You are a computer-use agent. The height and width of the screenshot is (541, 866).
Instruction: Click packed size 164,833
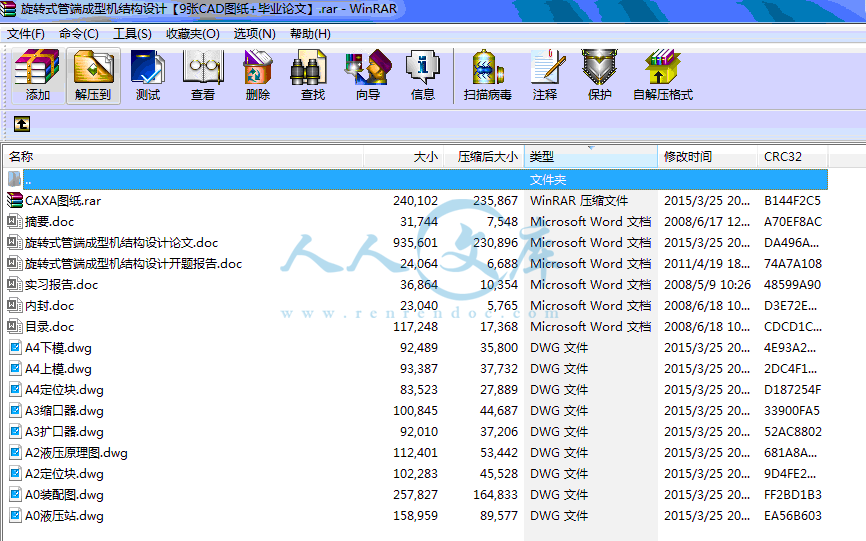click(x=495, y=494)
